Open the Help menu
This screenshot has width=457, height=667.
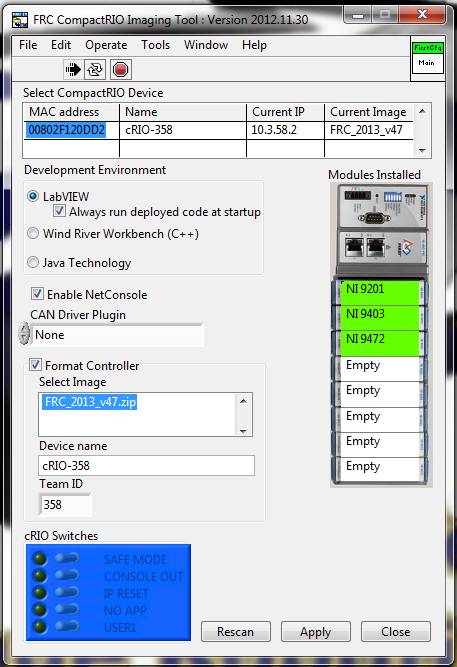[254, 45]
